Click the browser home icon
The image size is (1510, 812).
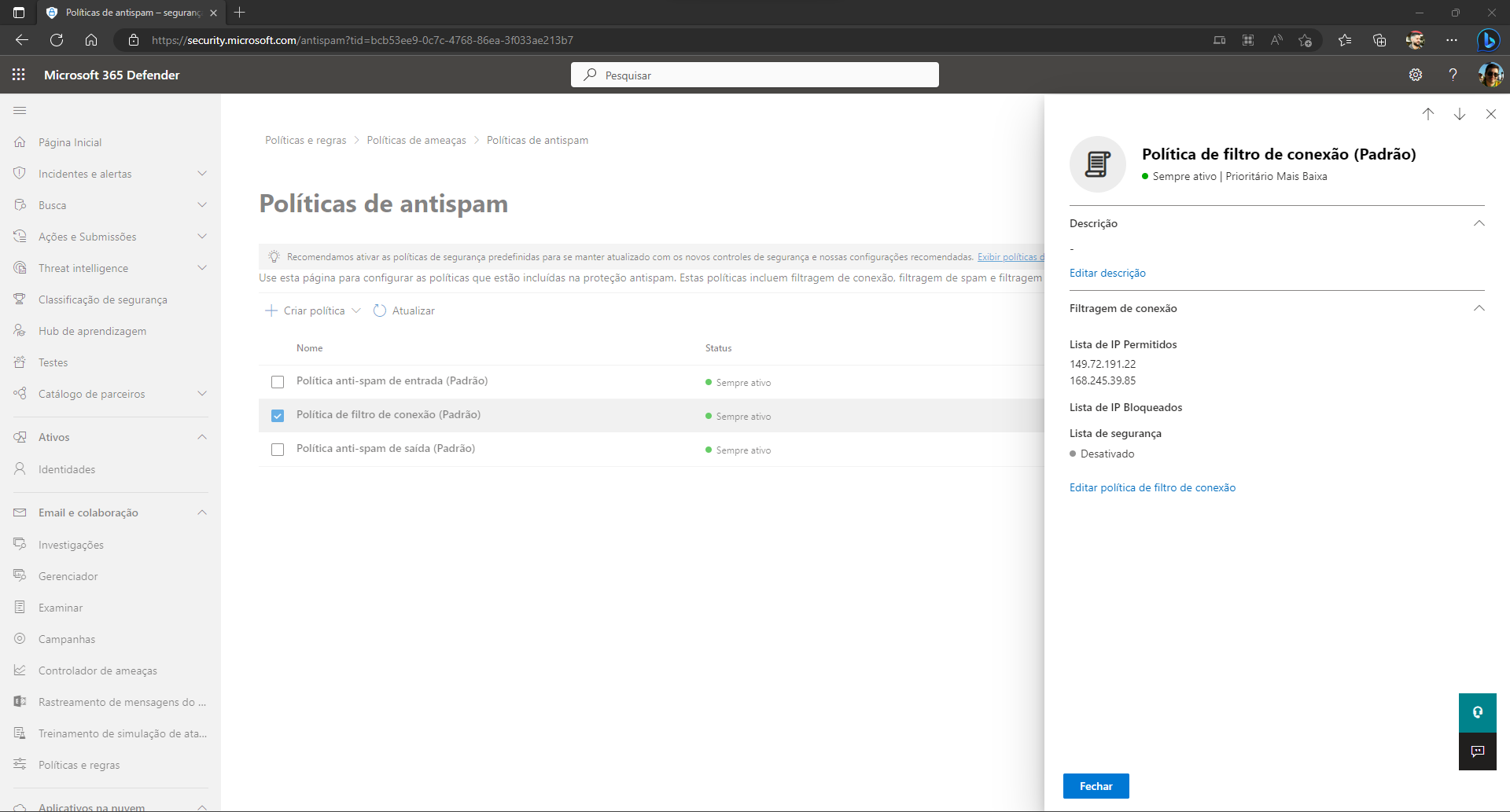pos(91,40)
